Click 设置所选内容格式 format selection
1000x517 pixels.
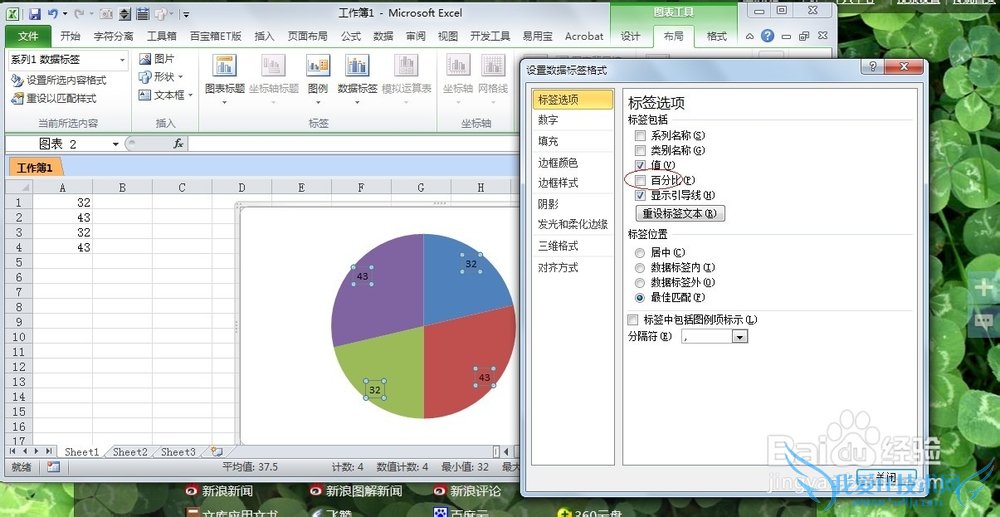59,80
